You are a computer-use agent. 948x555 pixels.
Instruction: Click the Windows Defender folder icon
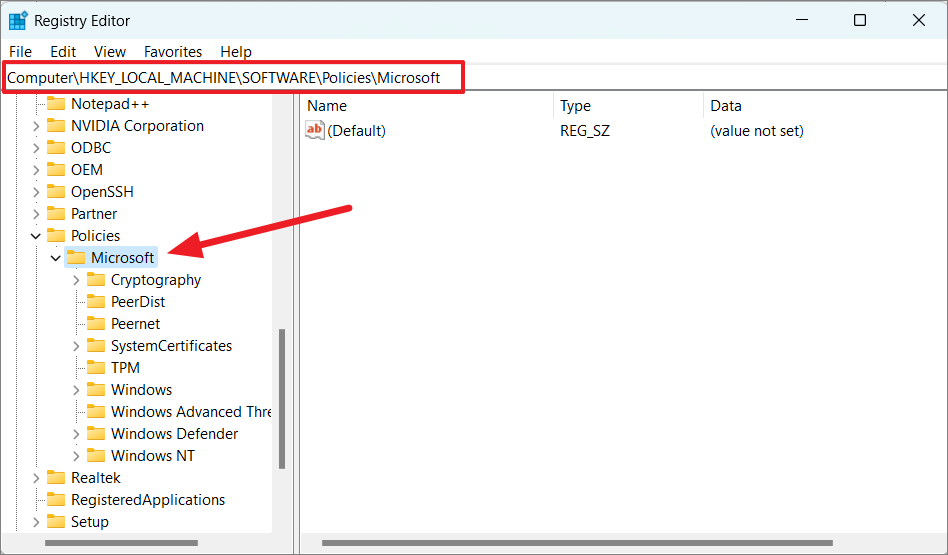coord(96,433)
